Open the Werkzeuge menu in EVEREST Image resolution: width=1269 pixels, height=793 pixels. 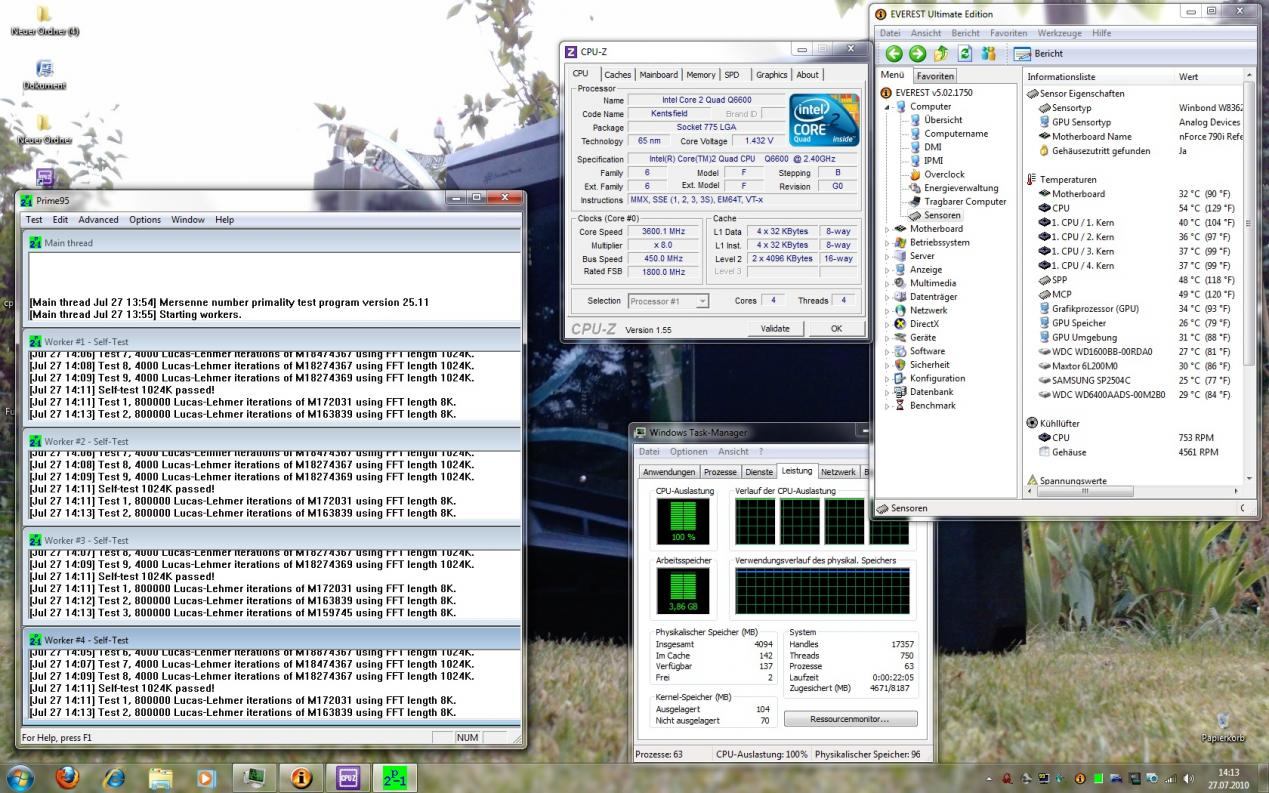1059,33
